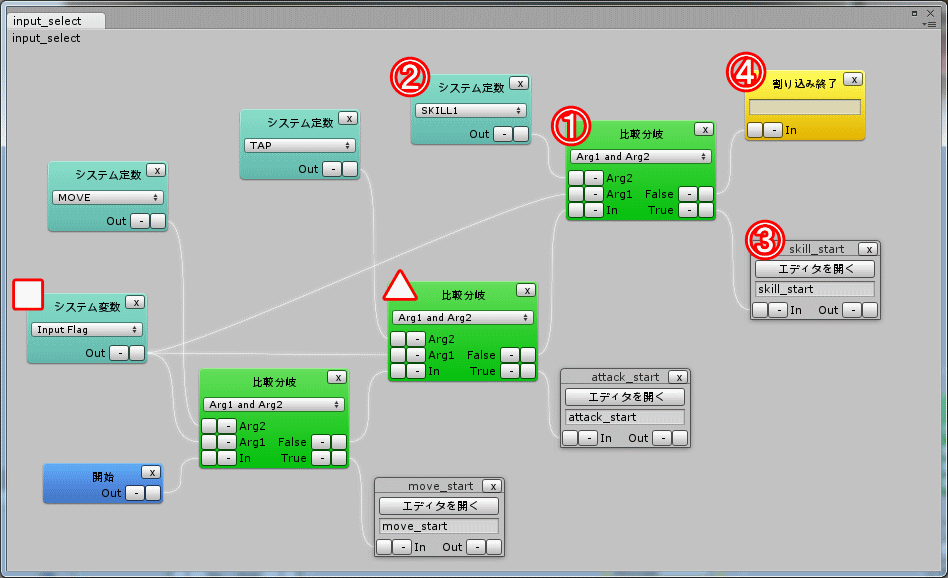Click the minus button beside 開始 Out
This screenshot has width=948, height=578.
tap(136, 493)
